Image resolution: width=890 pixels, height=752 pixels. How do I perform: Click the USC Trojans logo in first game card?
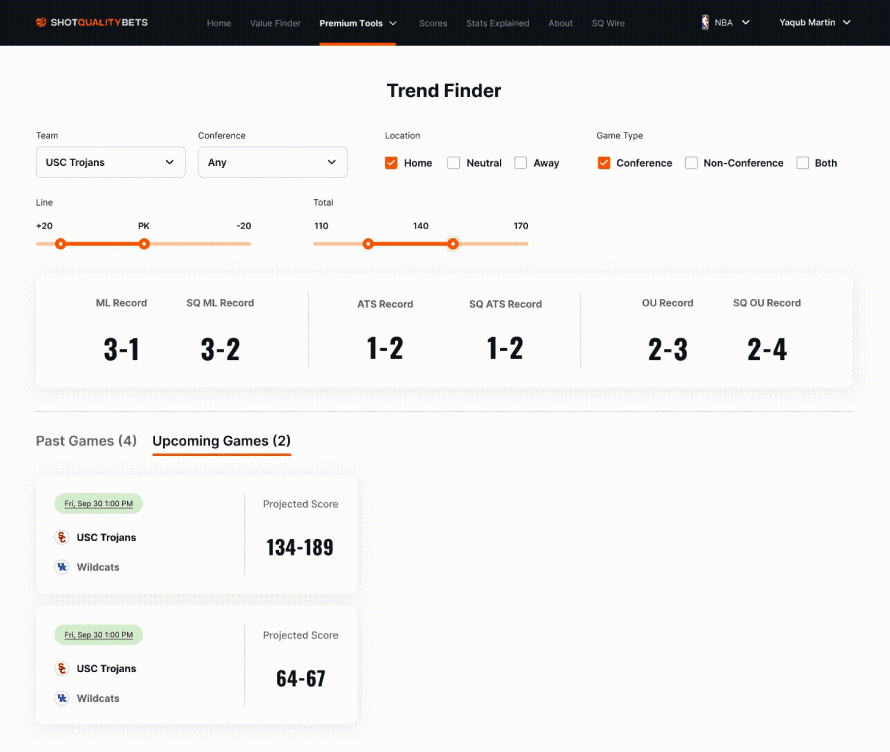(62, 537)
